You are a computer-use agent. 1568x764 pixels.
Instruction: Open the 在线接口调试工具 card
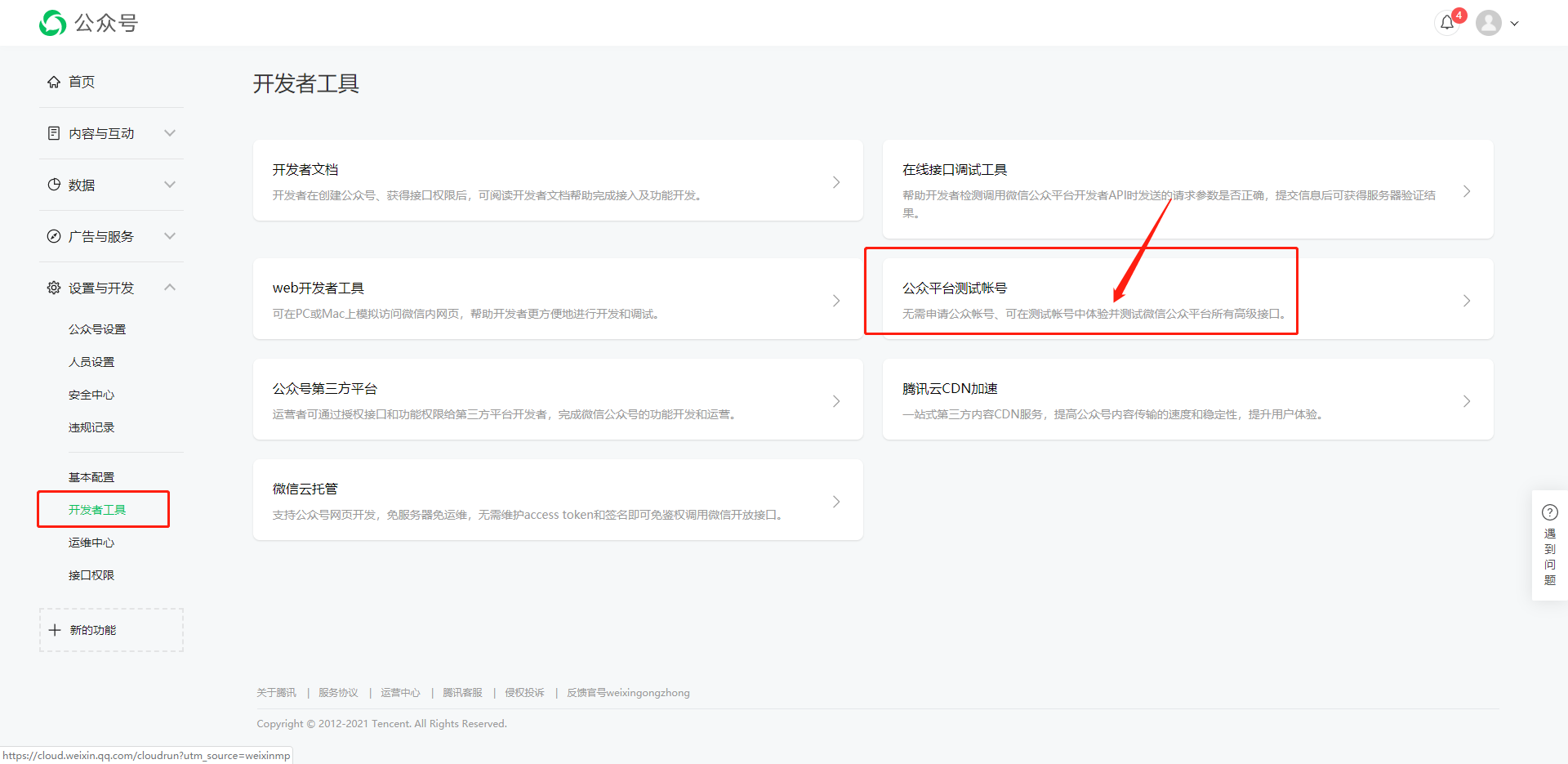(1188, 190)
